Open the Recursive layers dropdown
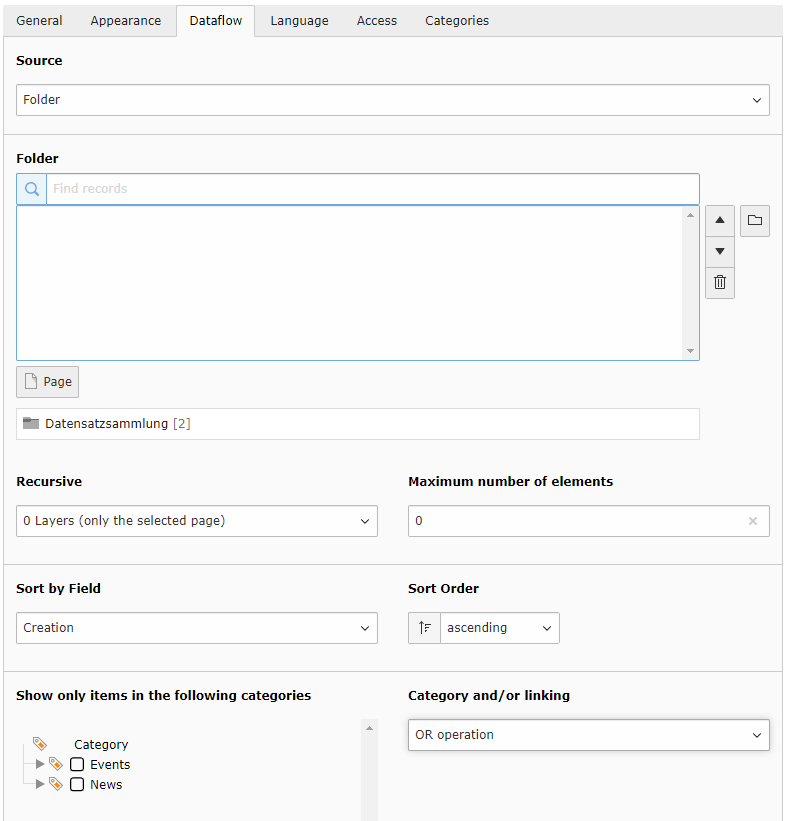Viewport: 787px width, 821px height. click(x=197, y=521)
